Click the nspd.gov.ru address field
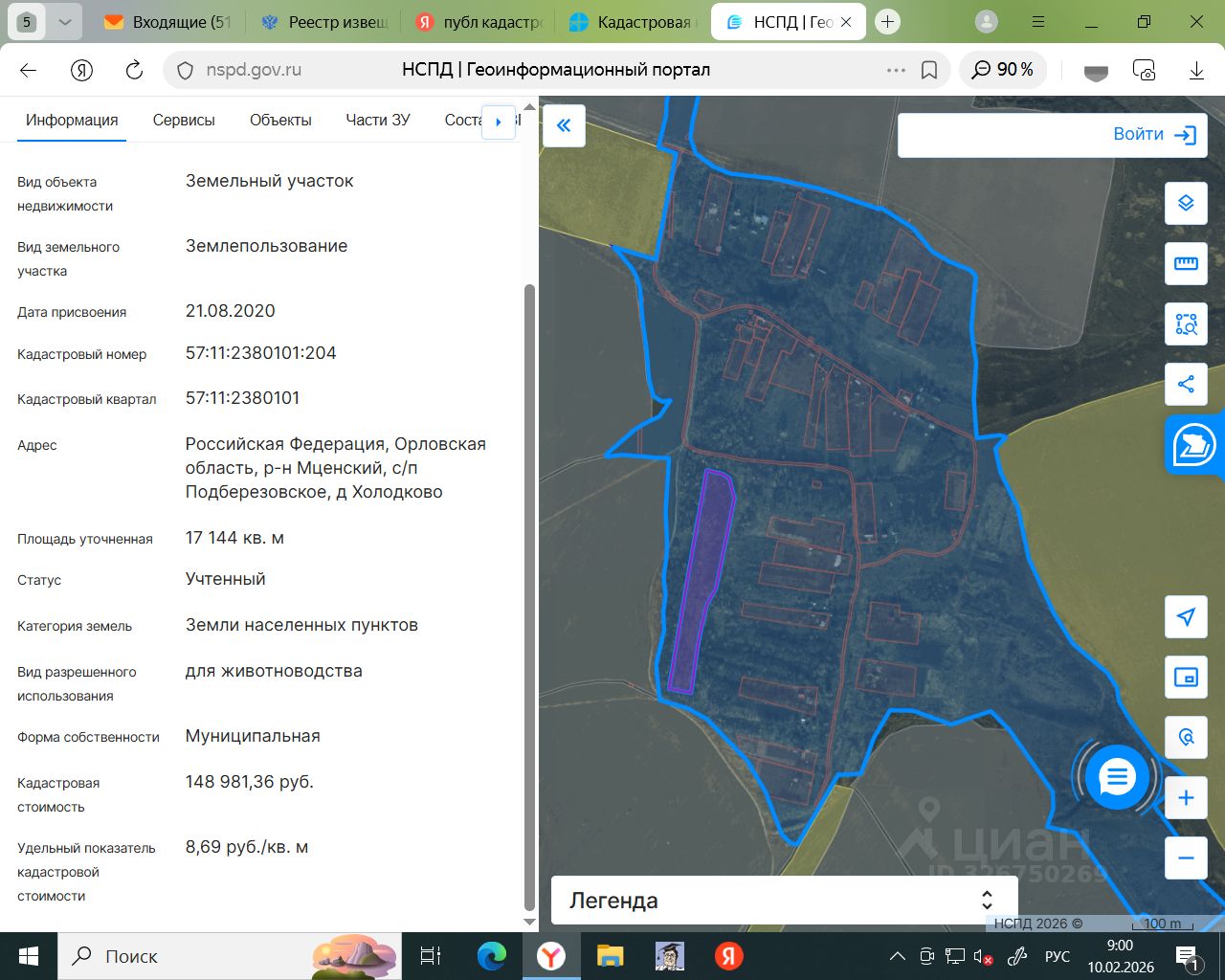1225x980 pixels. click(255, 70)
